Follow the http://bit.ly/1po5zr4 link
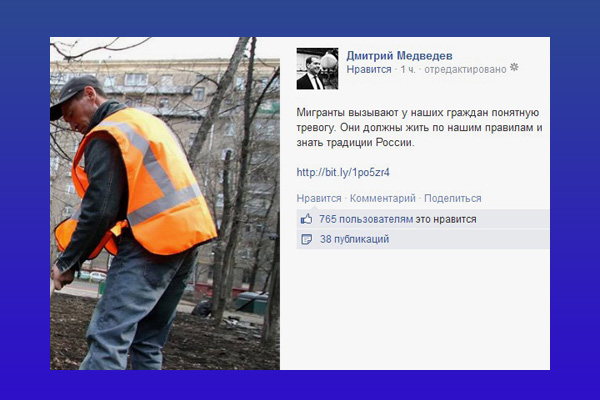The height and width of the screenshot is (400, 600). coord(343,172)
